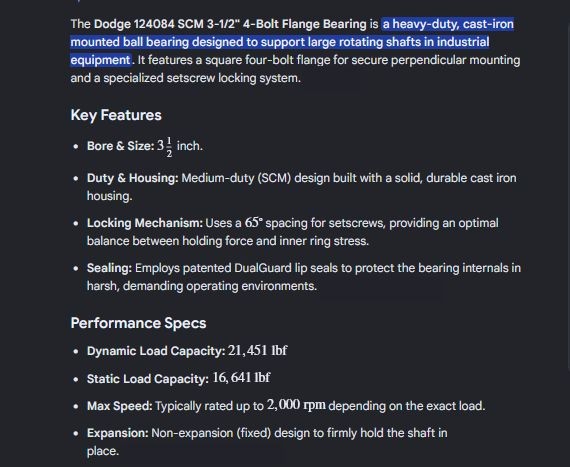Image resolution: width=570 pixels, height=467 pixels.
Task: Click the Max Speed label
Action: 120,406
